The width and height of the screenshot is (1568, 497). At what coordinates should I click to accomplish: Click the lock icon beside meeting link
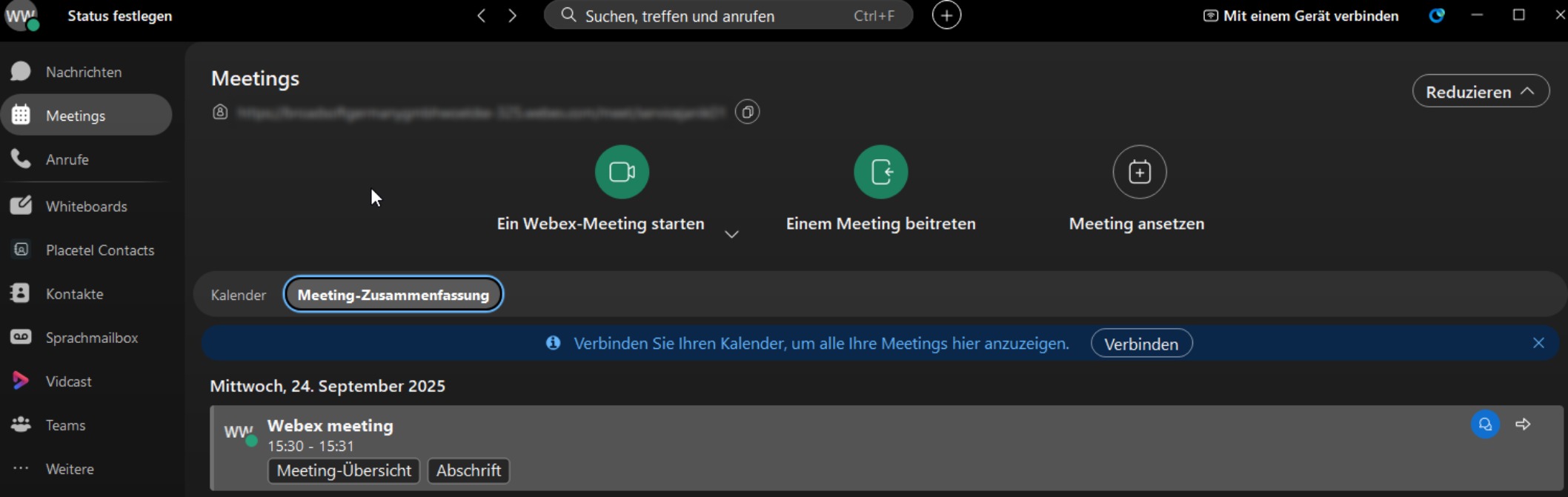[x=220, y=112]
